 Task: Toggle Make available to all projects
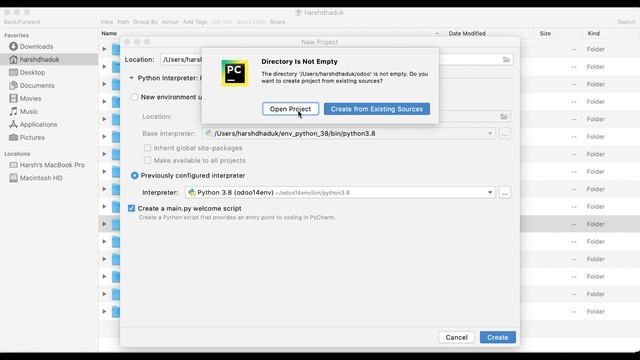147,160
